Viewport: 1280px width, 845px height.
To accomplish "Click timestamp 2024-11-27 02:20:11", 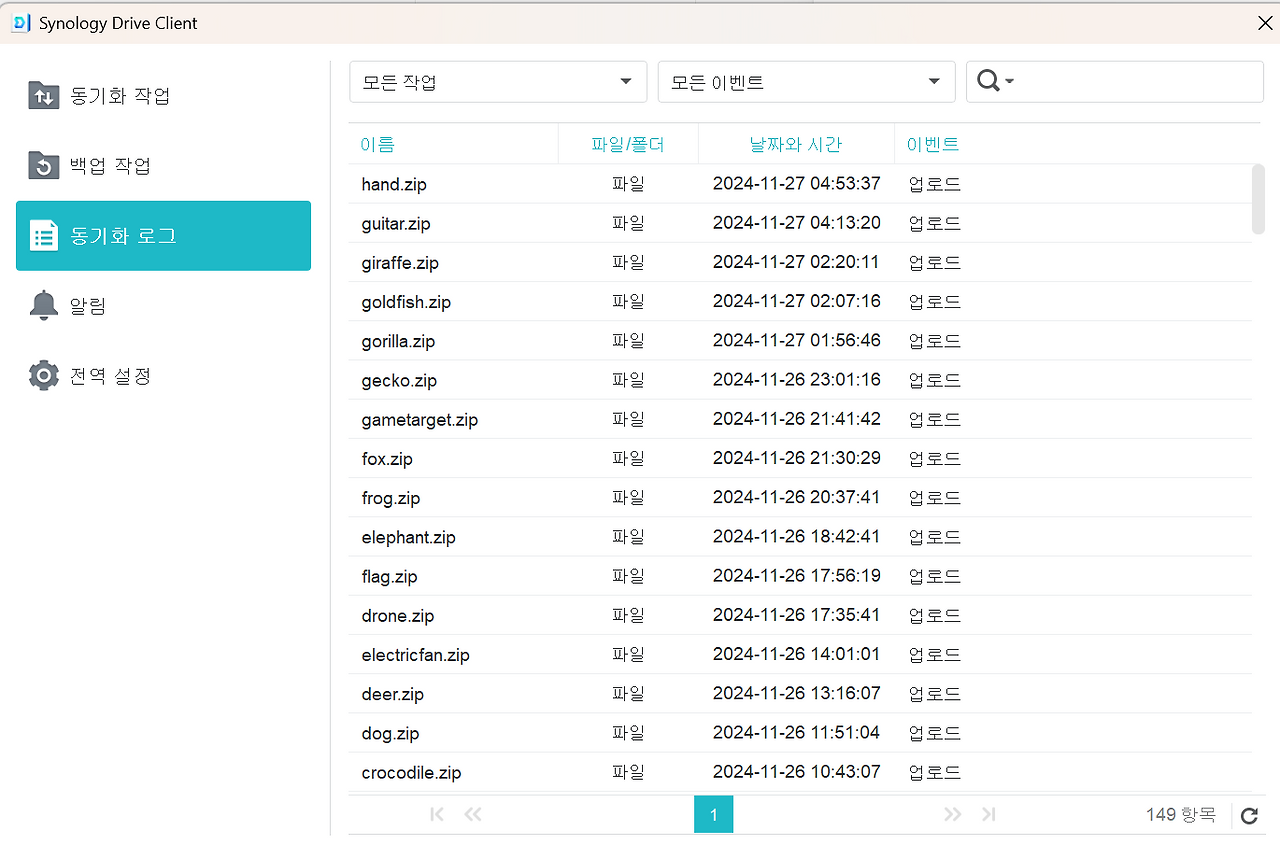I will (x=797, y=262).
